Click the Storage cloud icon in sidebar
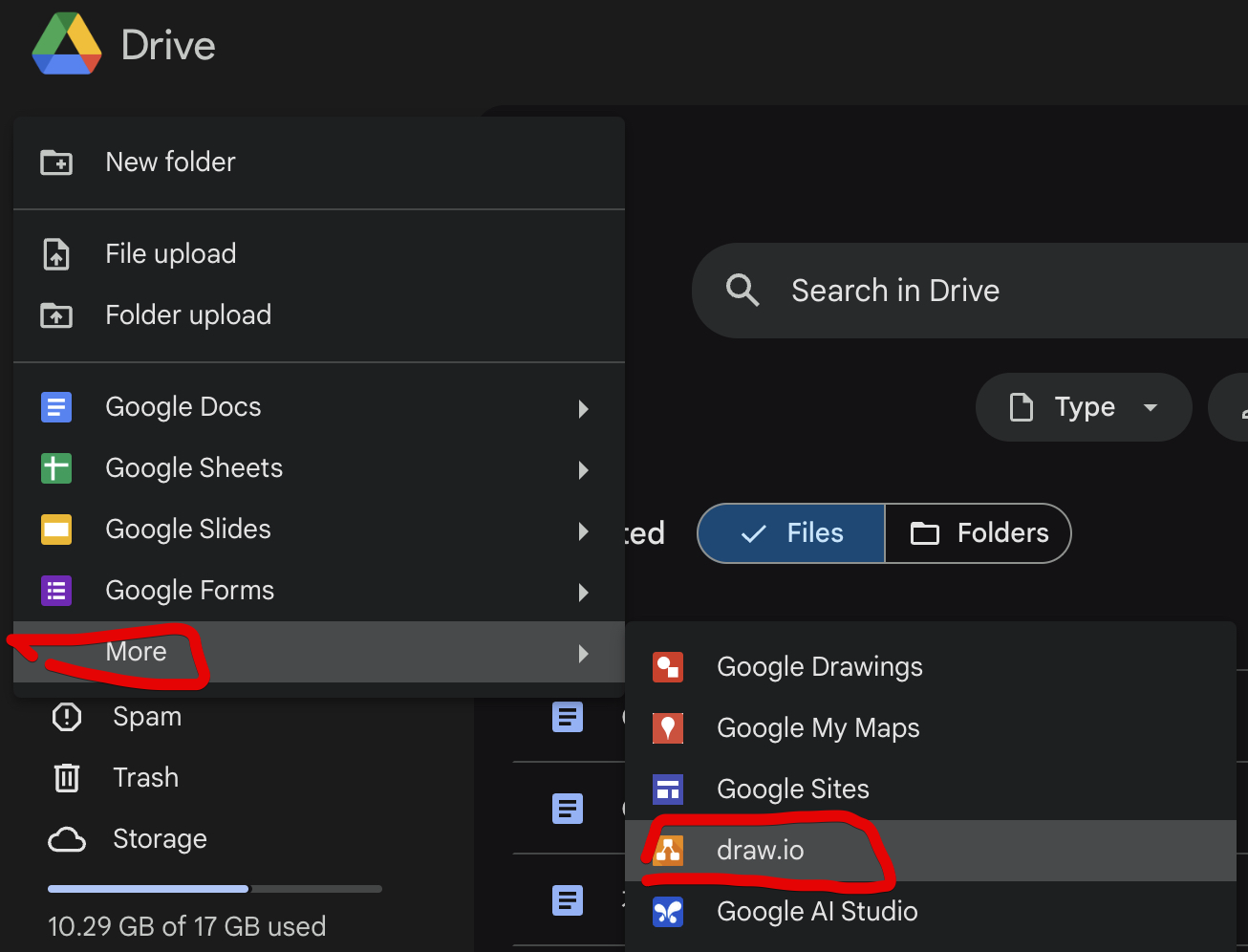The width and height of the screenshot is (1248, 952). click(67, 839)
